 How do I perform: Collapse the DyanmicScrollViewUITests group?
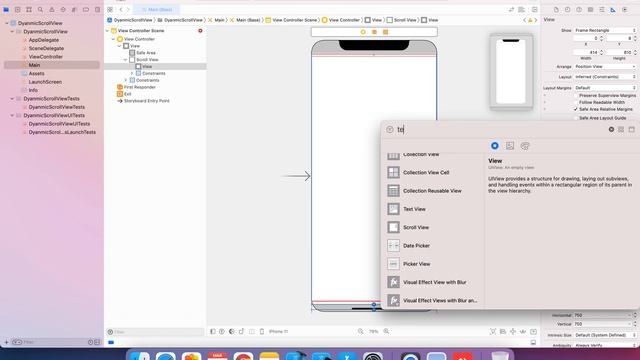point(12,116)
